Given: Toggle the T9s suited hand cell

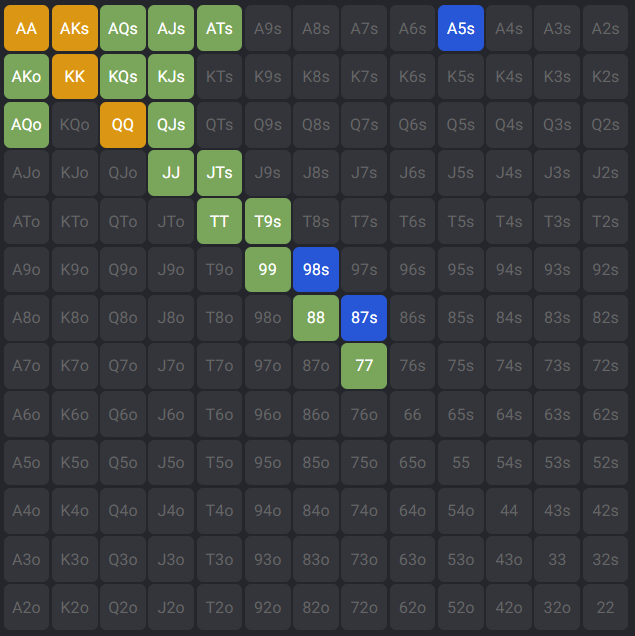Looking at the screenshot, I should 268,221.
